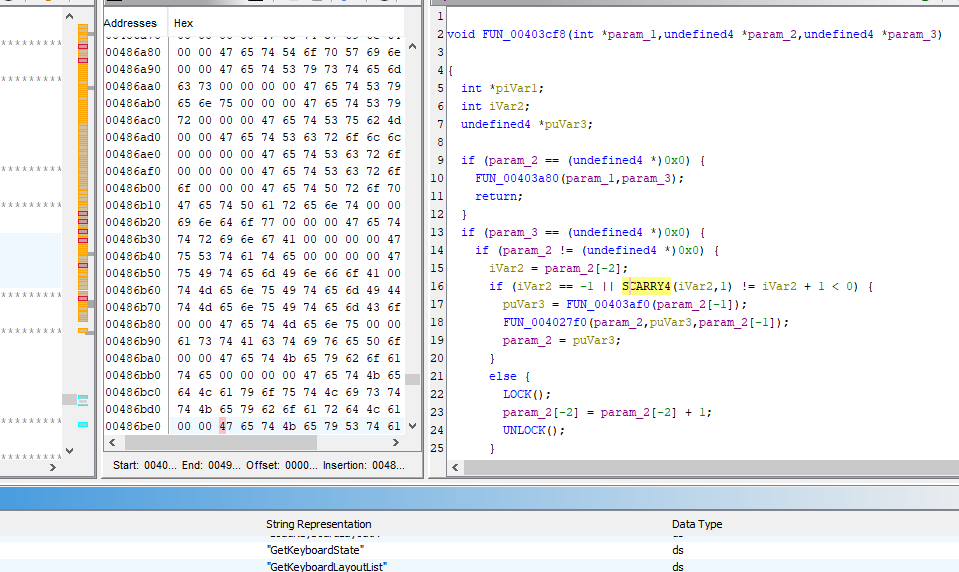The height and width of the screenshot is (572, 959).
Task: Click the listing panel scroll up arrow
Action: [x=70, y=17]
